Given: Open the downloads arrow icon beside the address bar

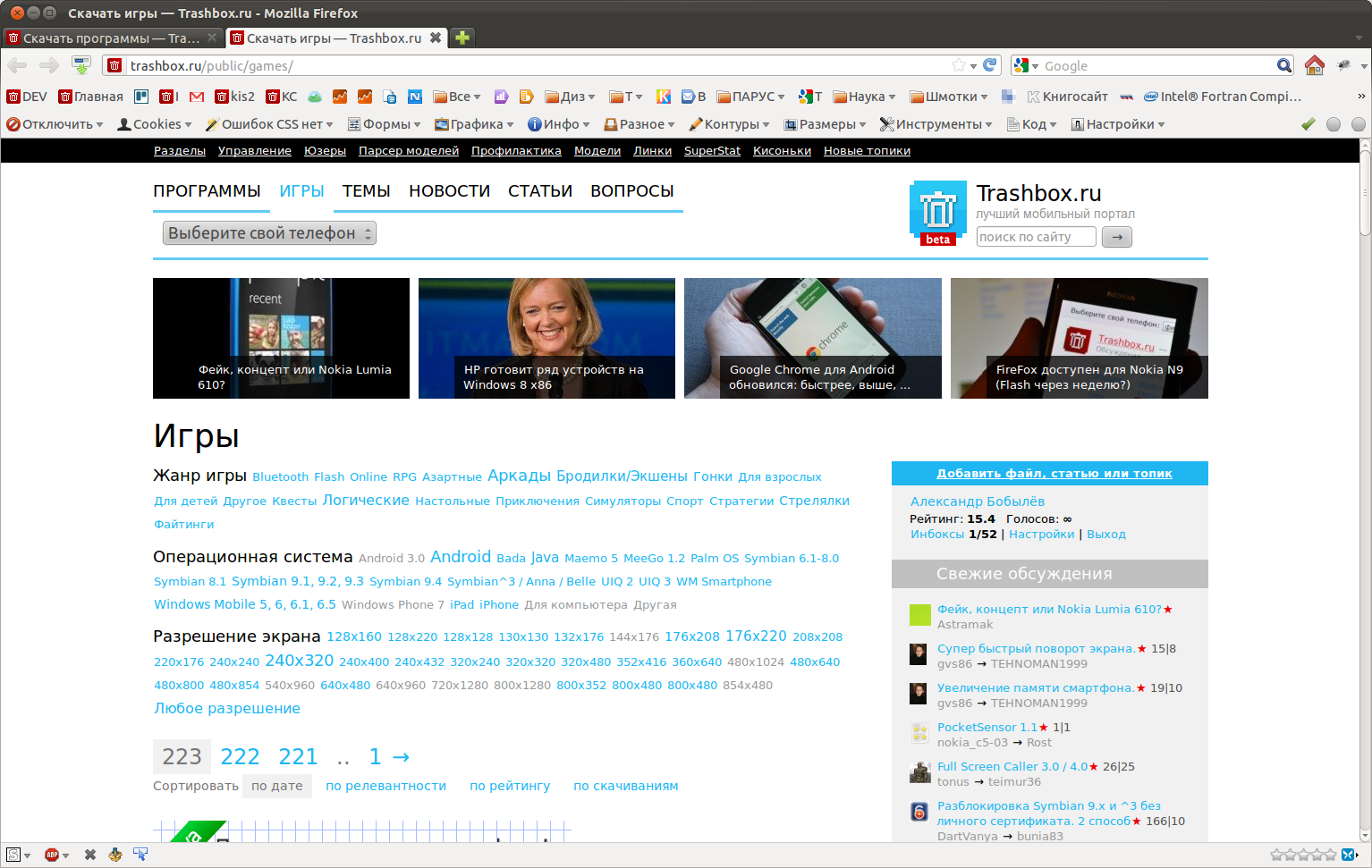Looking at the screenshot, I should pos(81,65).
